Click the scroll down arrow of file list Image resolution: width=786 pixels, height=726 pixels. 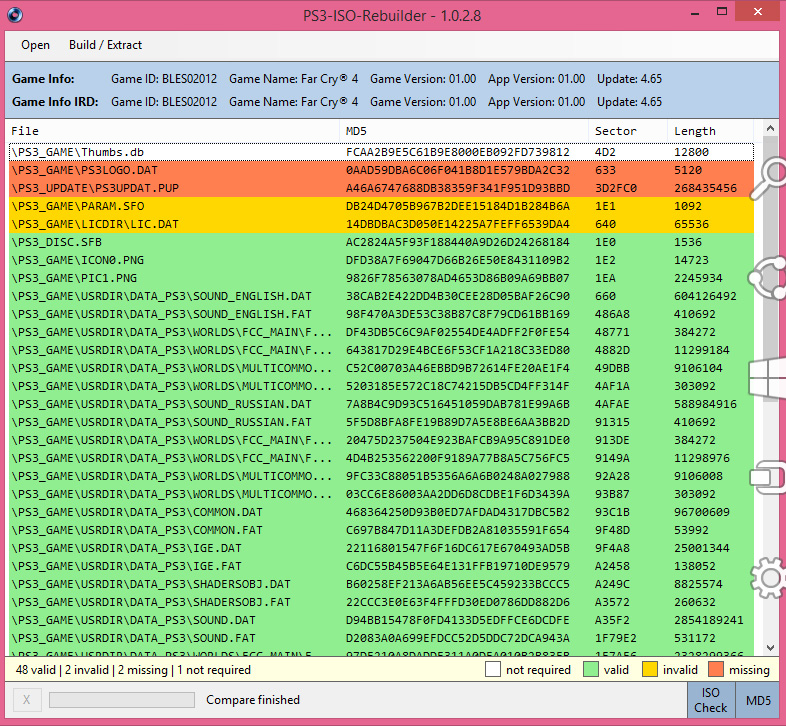770,647
